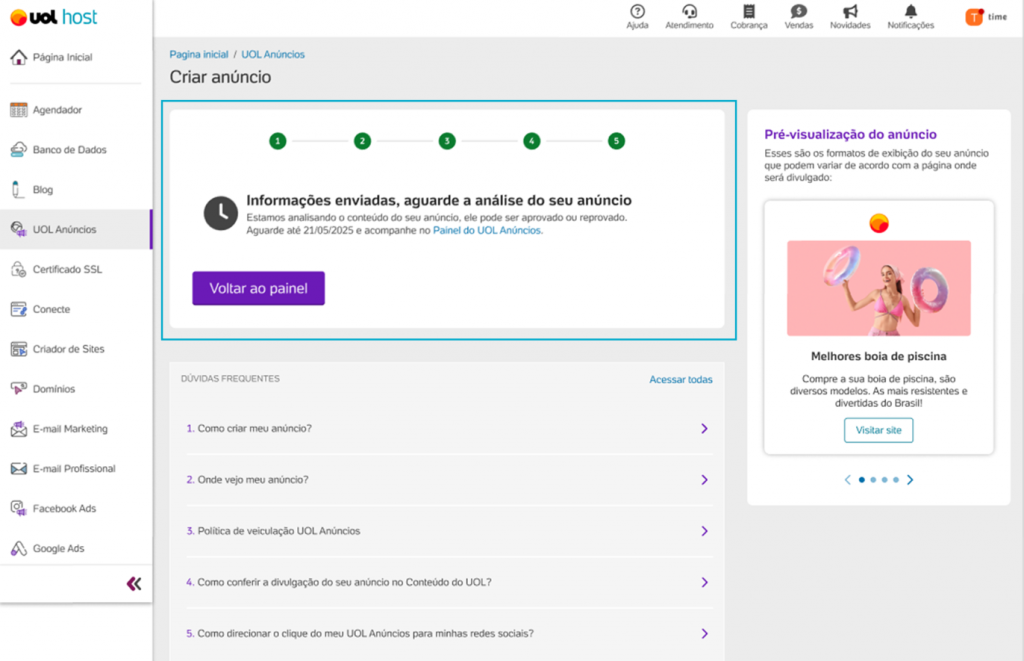Open Google Ads menu label

click(58, 549)
